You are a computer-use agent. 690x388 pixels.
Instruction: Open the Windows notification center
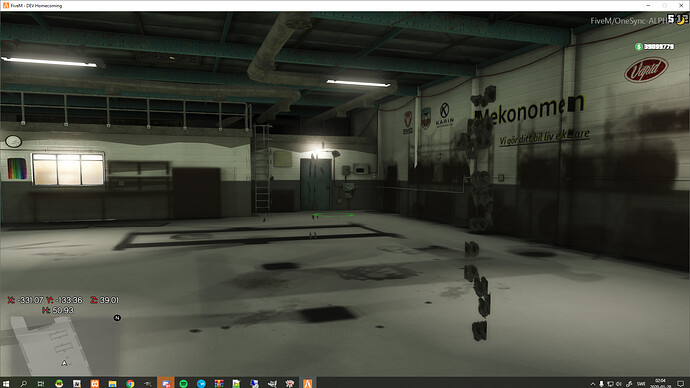click(681, 384)
